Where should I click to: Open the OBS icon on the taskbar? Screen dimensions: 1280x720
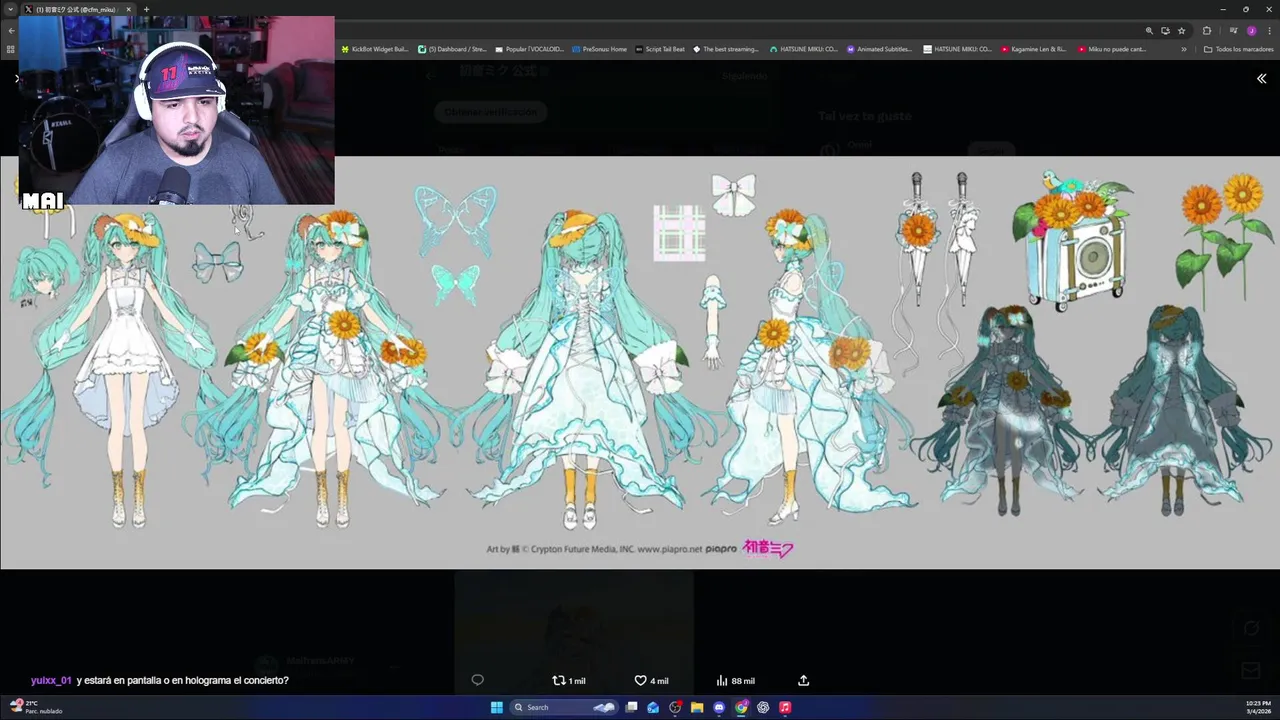click(675, 707)
